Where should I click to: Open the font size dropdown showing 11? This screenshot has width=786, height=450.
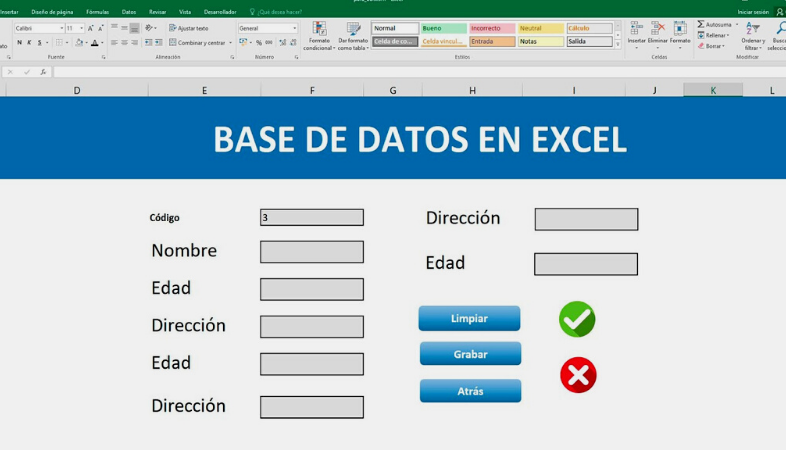pos(82,29)
